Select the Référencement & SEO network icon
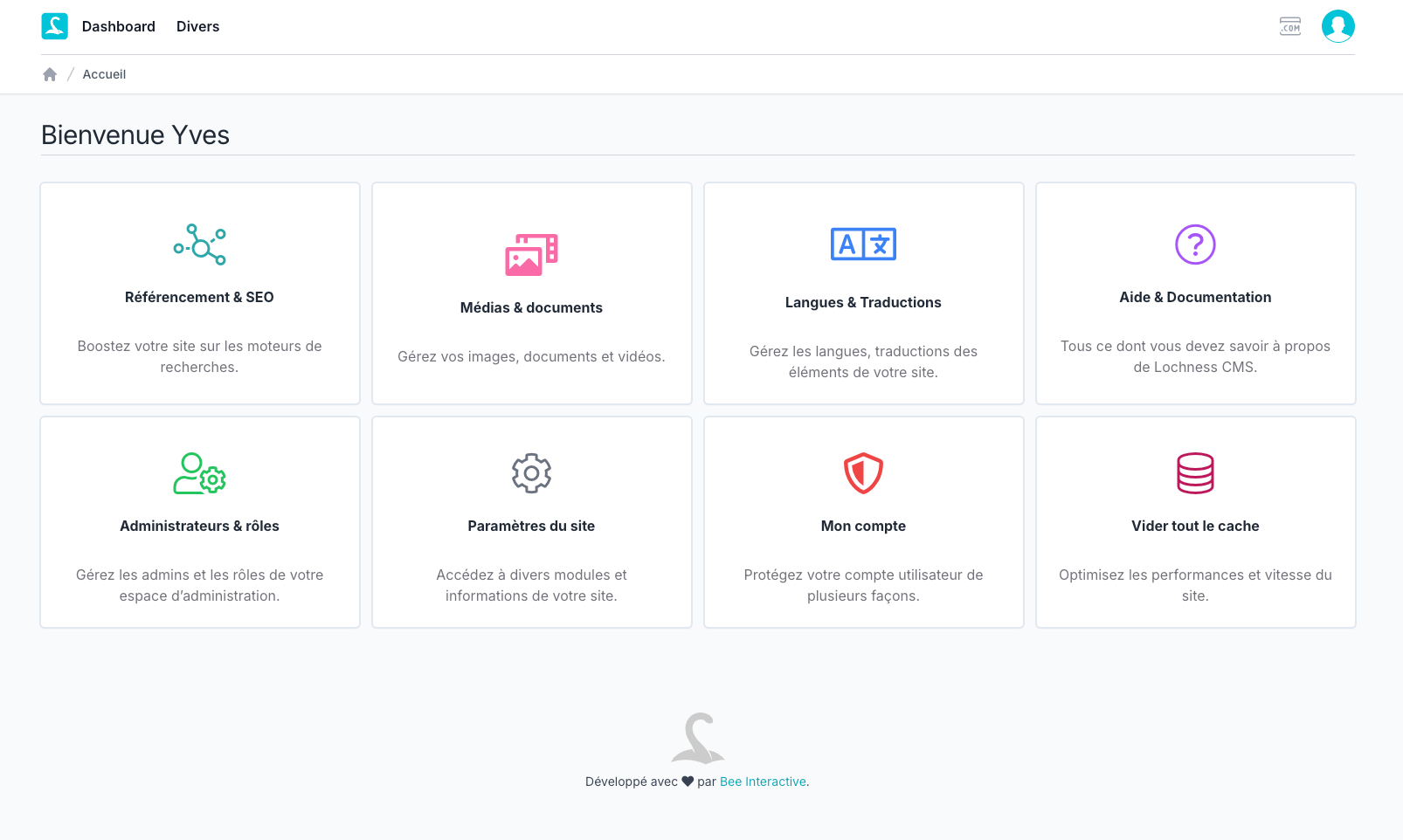Screen dimensions: 1403x840 pyautogui.click(x=199, y=244)
